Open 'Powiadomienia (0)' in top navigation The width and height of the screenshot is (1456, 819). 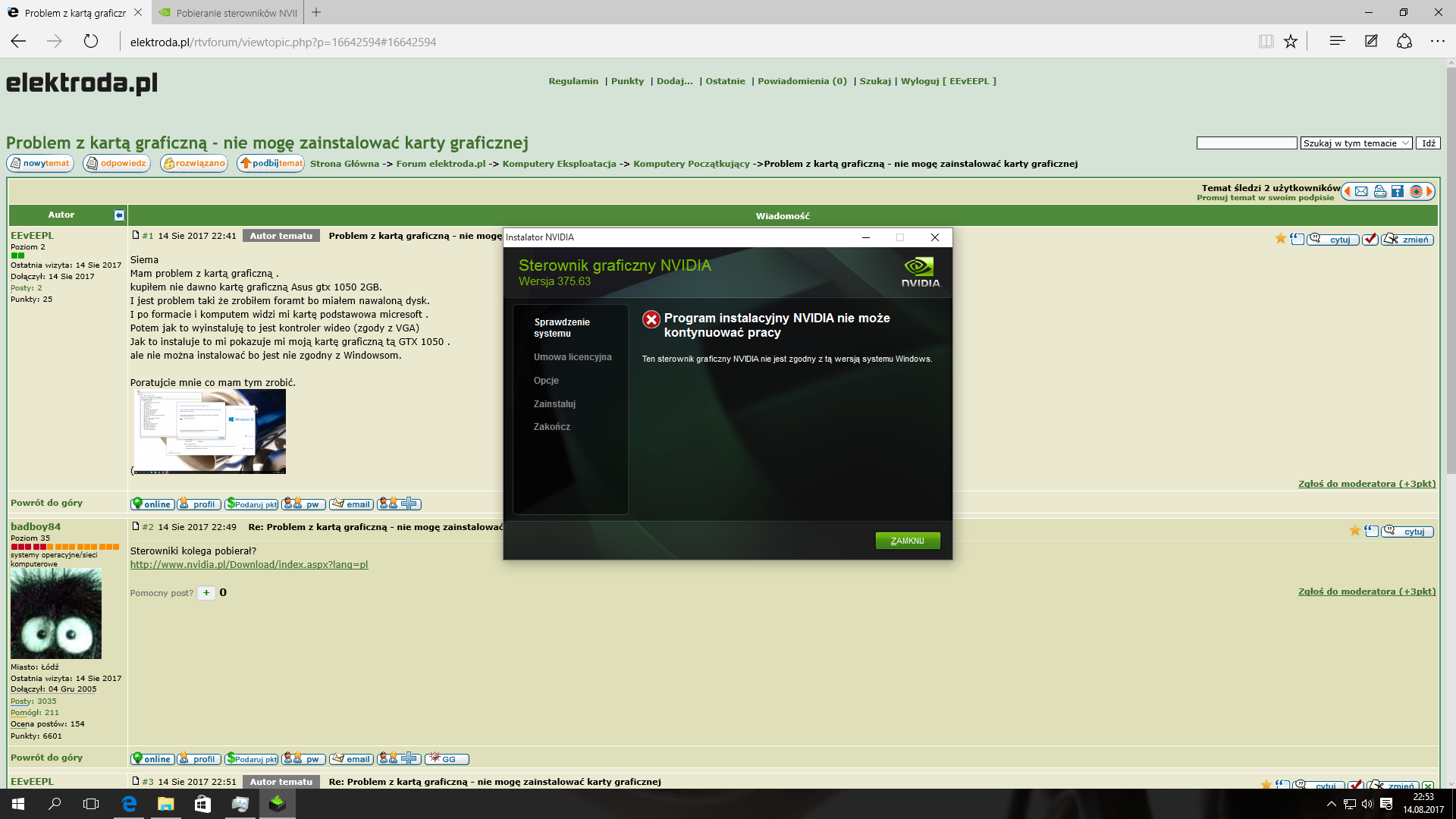point(802,81)
